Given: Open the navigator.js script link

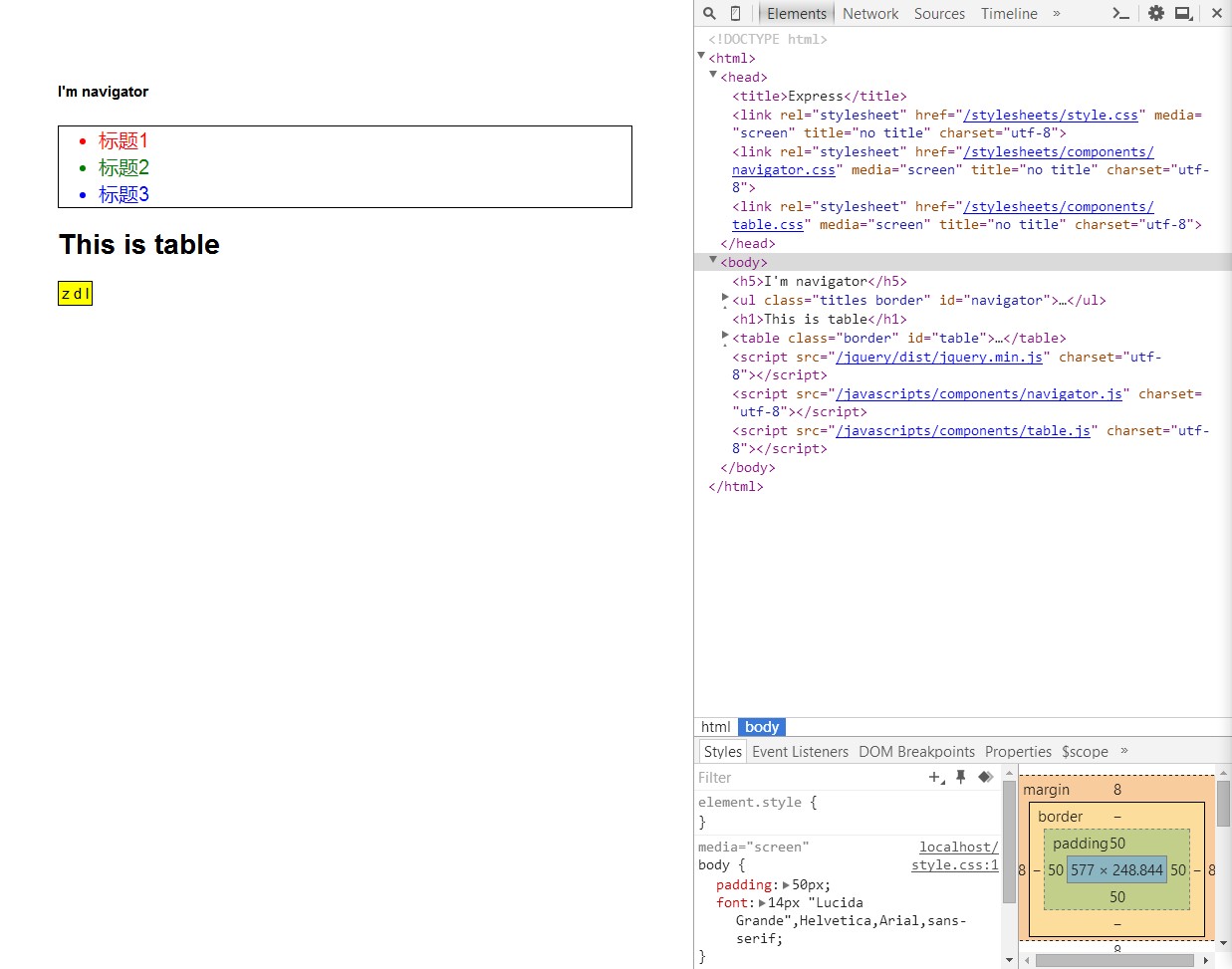Looking at the screenshot, I should [x=979, y=393].
